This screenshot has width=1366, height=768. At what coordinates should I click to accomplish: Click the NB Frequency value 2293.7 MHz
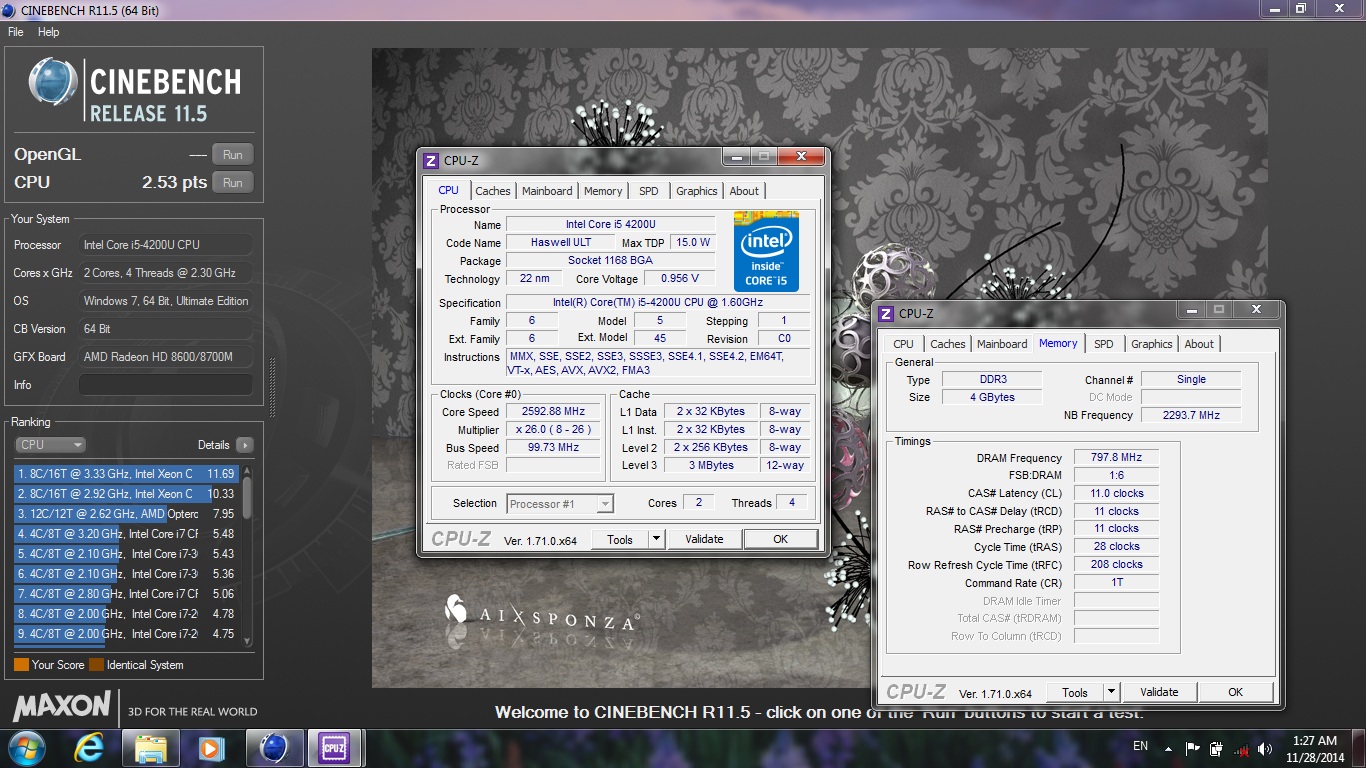tap(1191, 415)
